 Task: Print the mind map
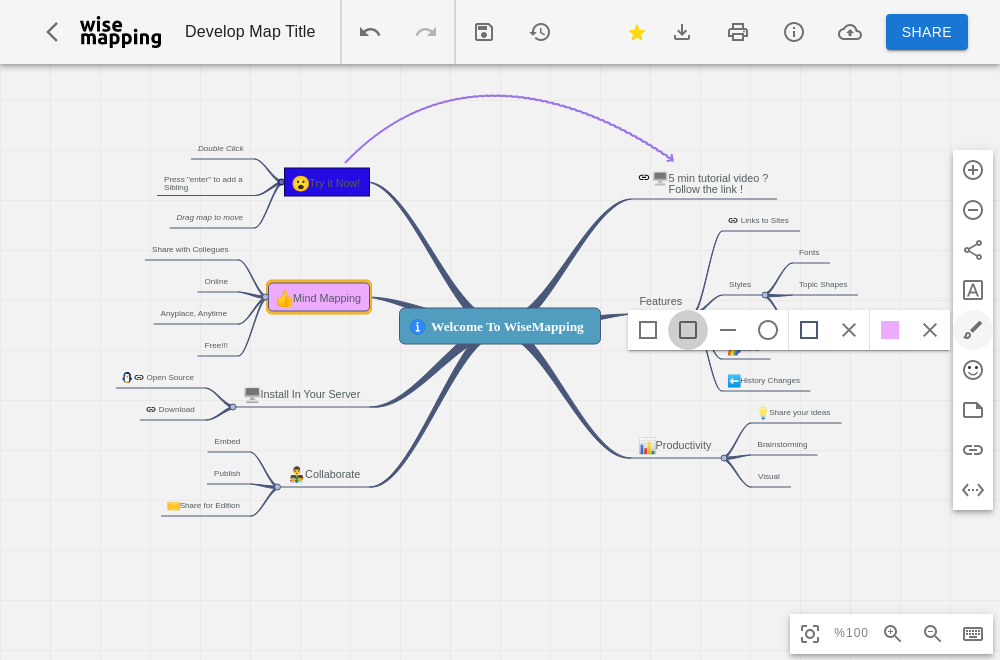pyautogui.click(x=738, y=32)
